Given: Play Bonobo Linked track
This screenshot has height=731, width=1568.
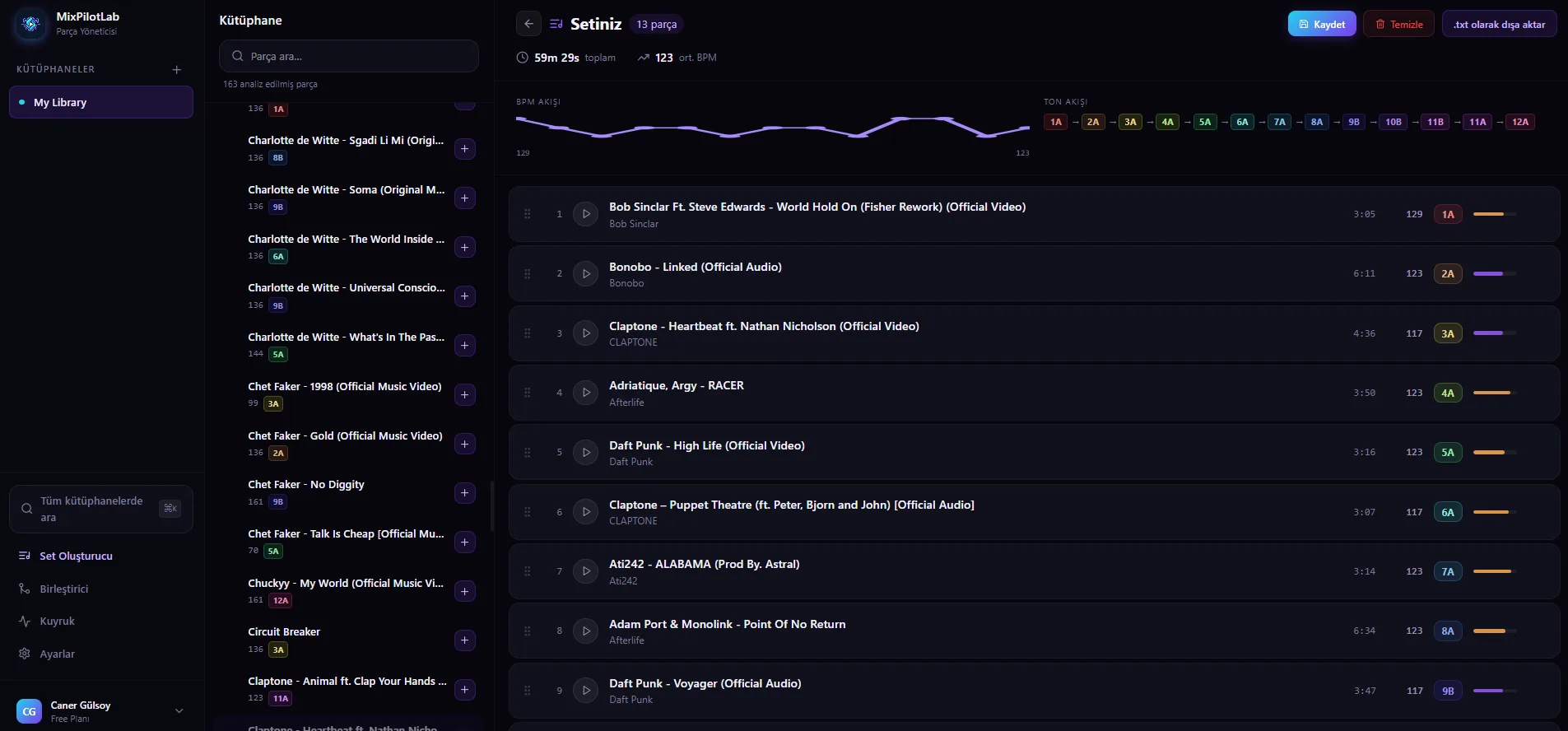Looking at the screenshot, I should point(586,274).
